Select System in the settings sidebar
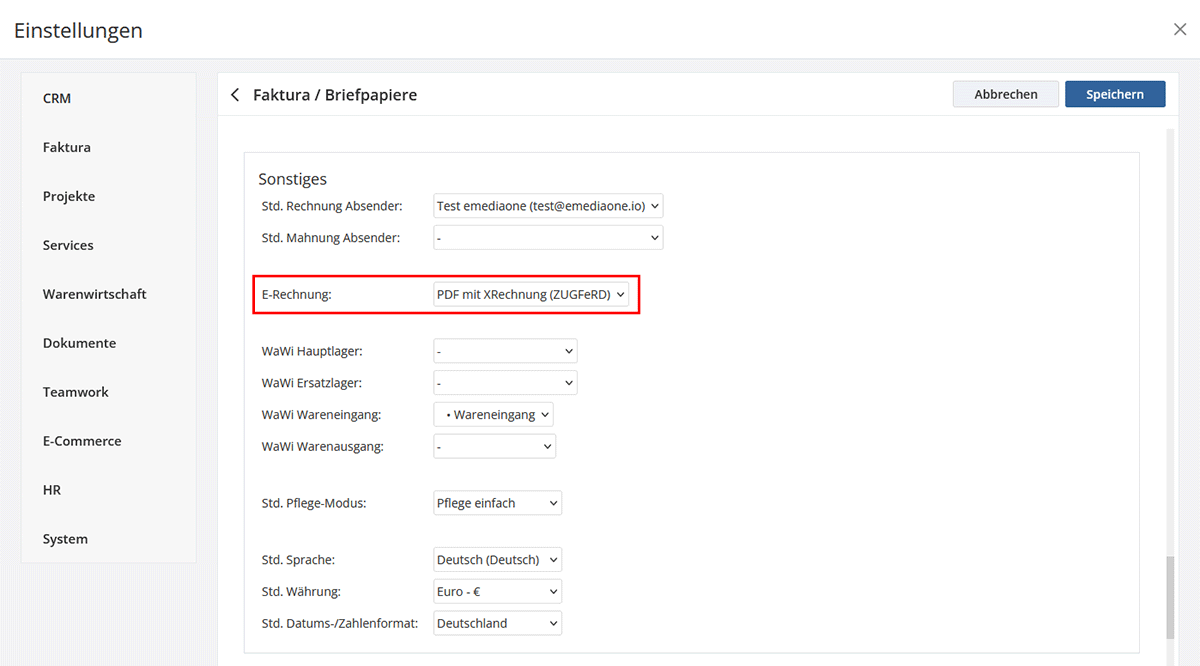Image resolution: width=1200 pixels, height=666 pixels. click(x=65, y=539)
